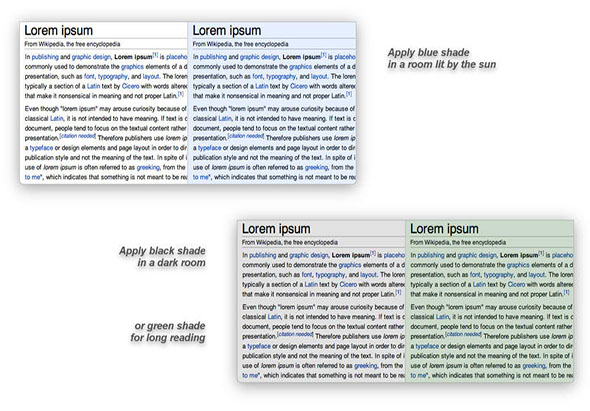Open the typeface link in green-shaded panel

pos(427,346)
